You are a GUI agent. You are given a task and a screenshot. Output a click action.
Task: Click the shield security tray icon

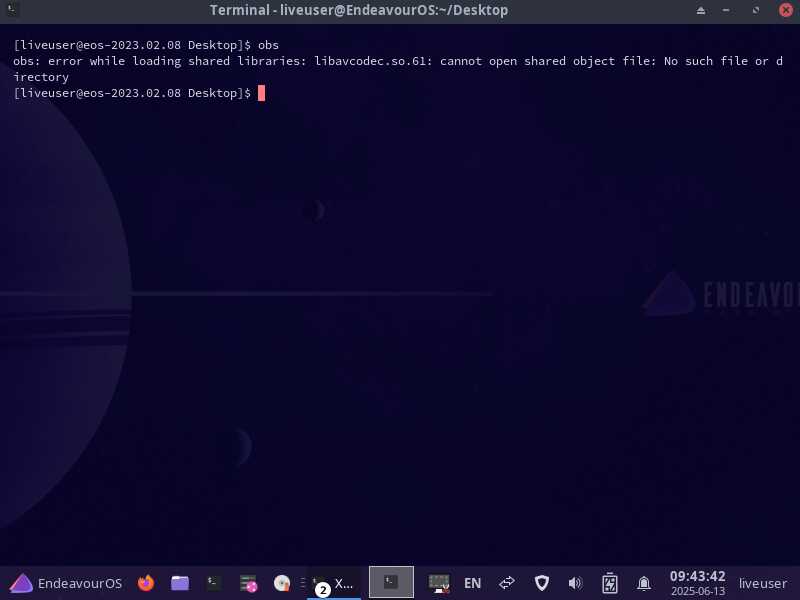541,583
